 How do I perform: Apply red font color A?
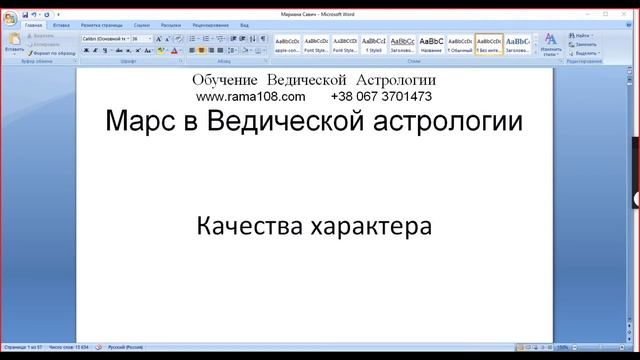pyautogui.click(x=174, y=51)
